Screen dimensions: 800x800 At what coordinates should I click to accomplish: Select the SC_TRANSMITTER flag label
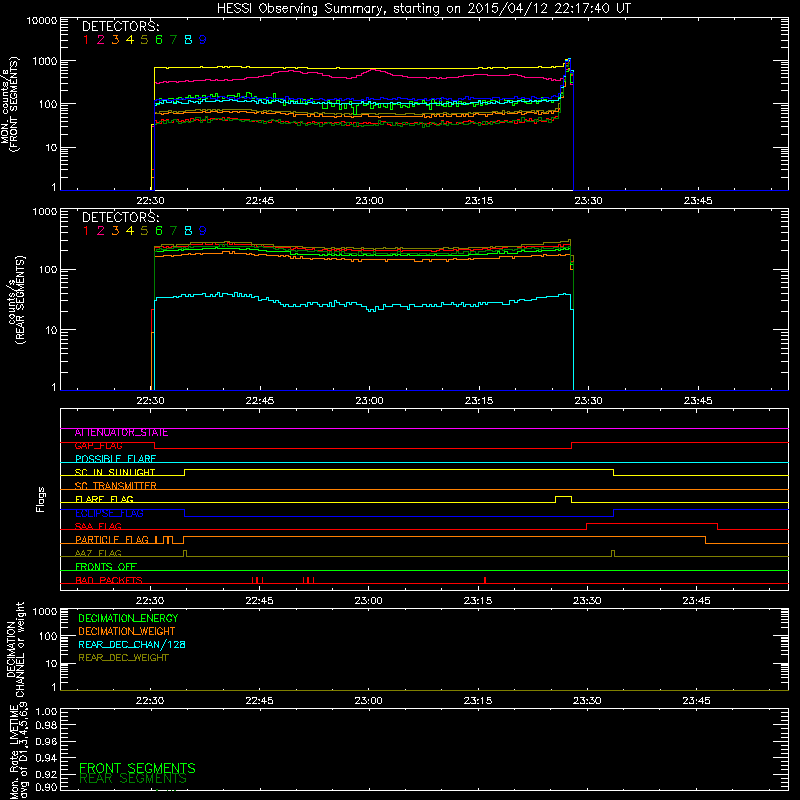pos(116,486)
